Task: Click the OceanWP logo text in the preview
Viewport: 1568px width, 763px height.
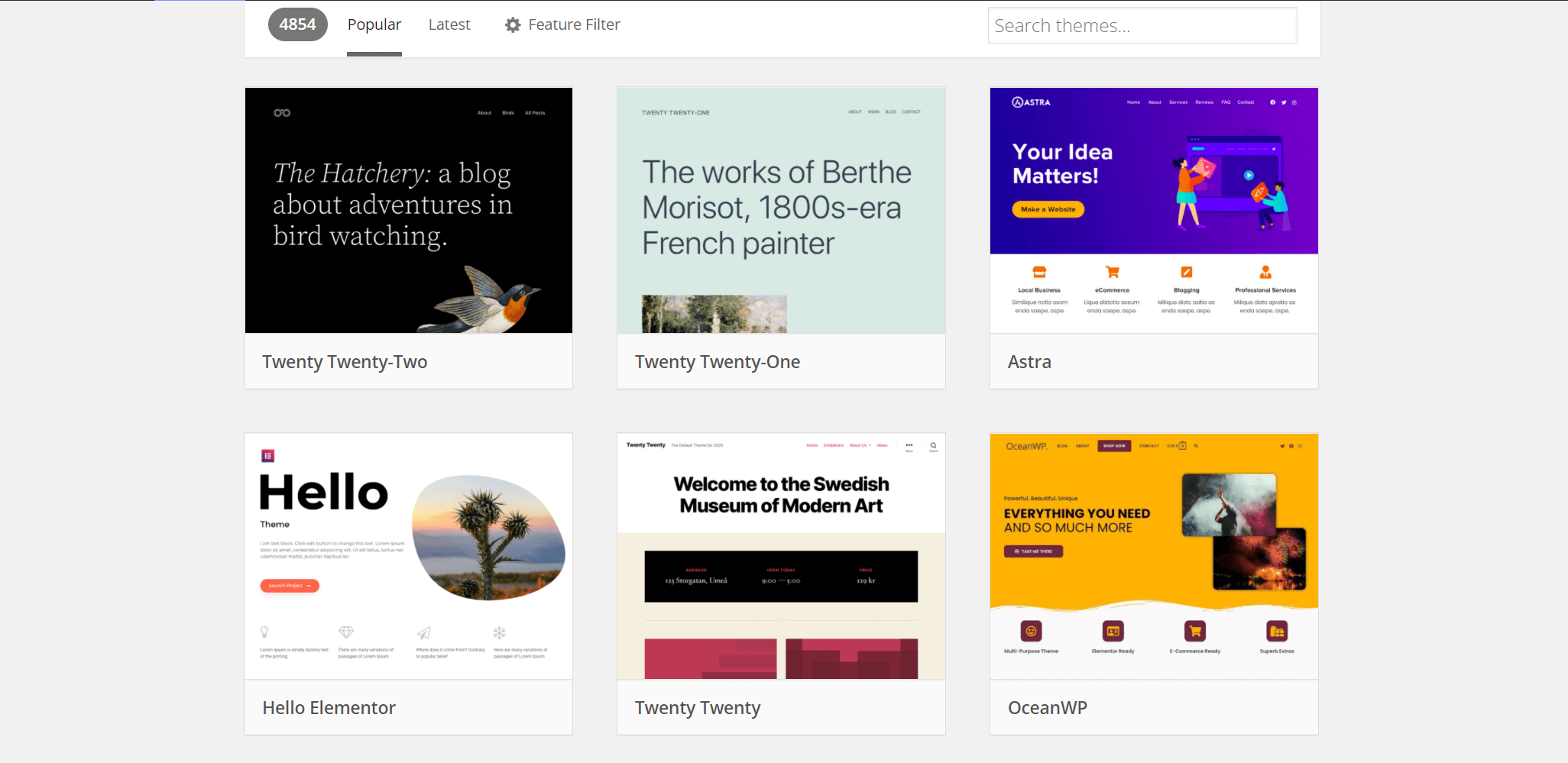Action: click(1026, 446)
